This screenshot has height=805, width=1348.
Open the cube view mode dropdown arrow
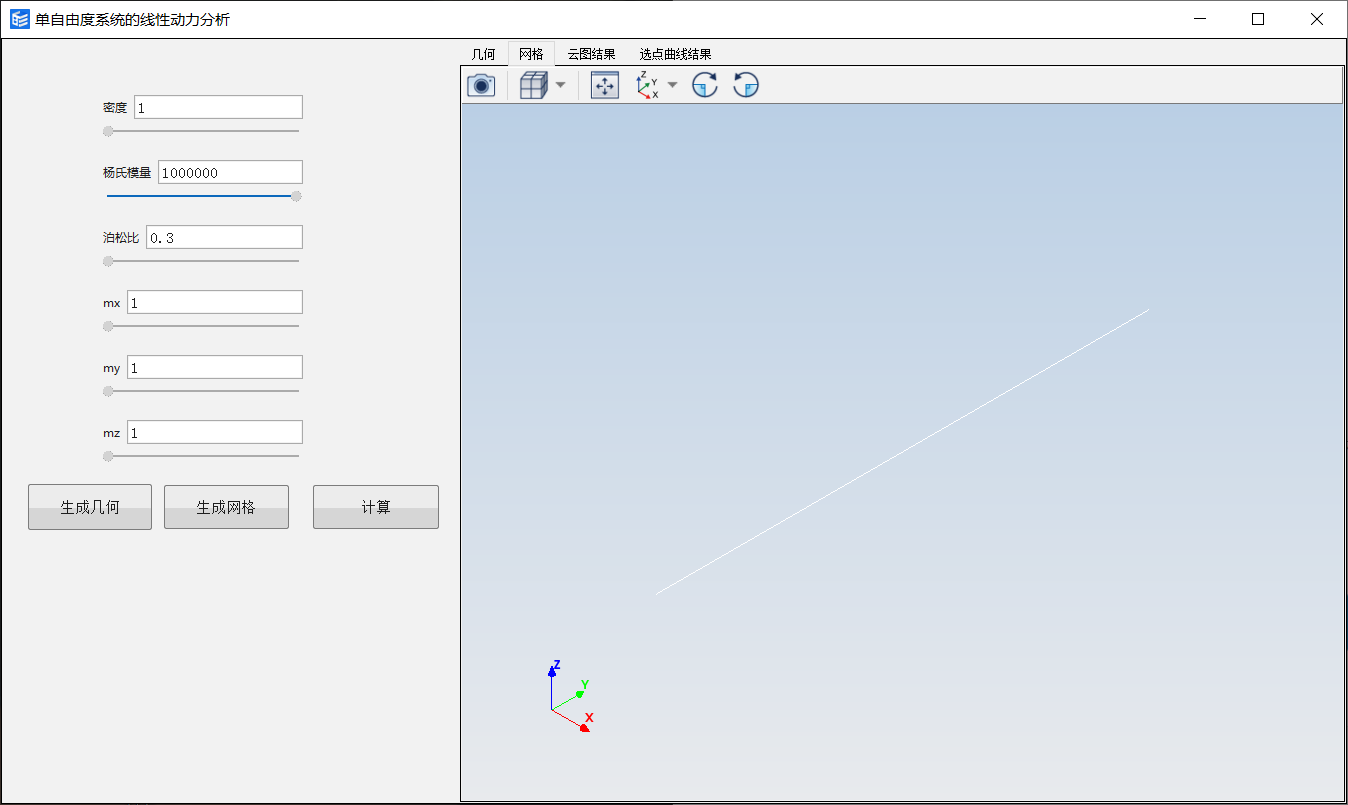tap(560, 86)
